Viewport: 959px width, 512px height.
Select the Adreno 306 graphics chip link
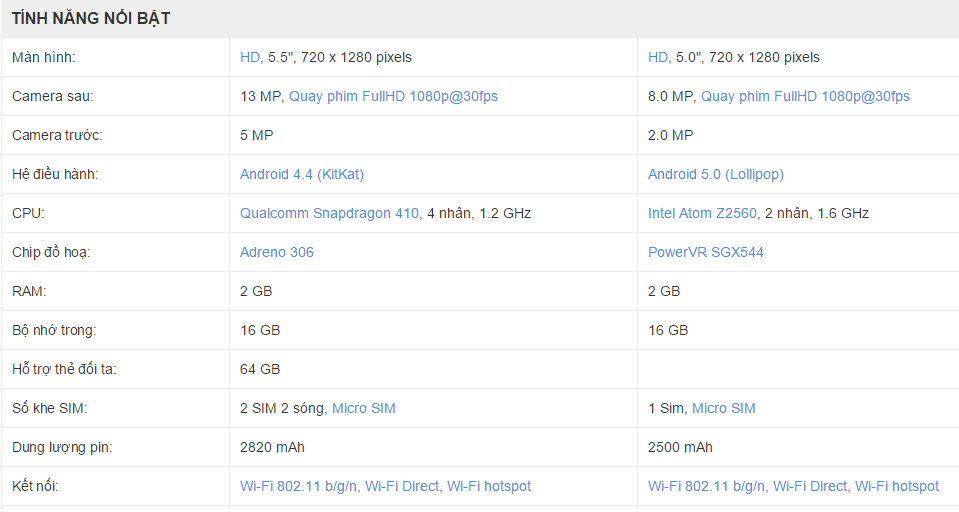277,252
